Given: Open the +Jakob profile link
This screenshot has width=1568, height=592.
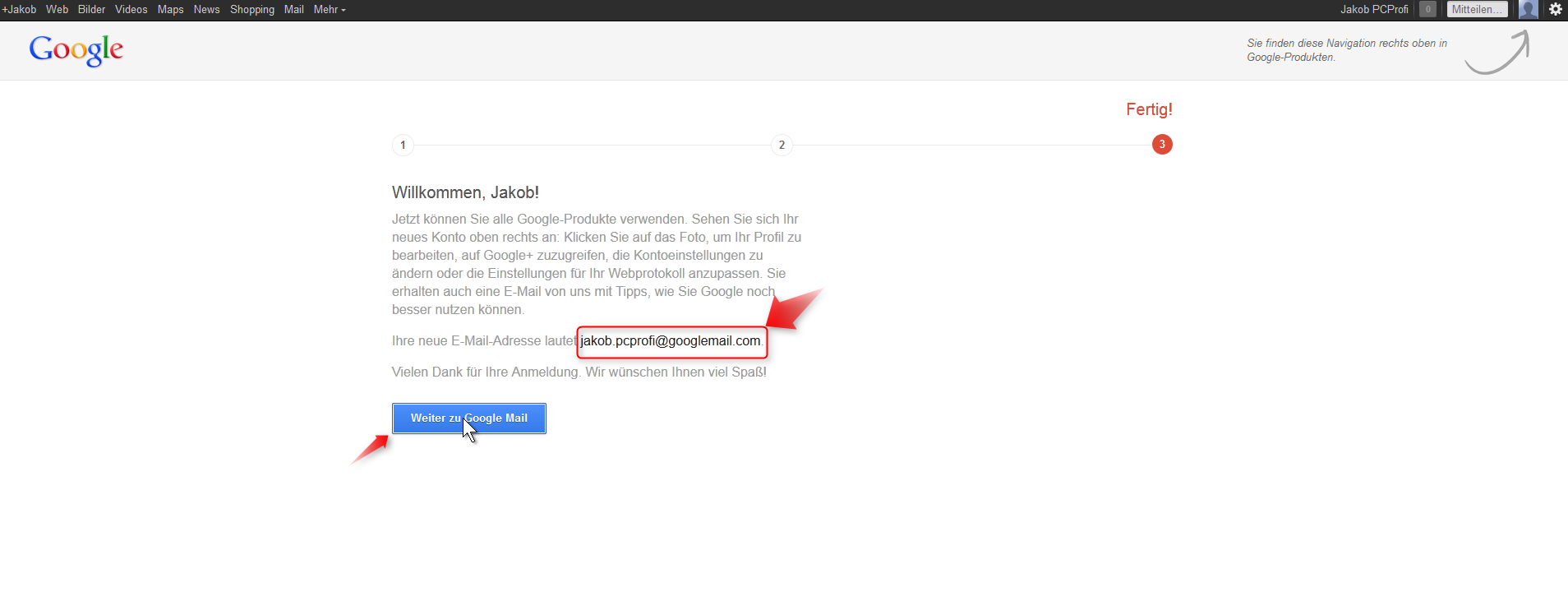Looking at the screenshot, I should pyautogui.click(x=20, y=10).
